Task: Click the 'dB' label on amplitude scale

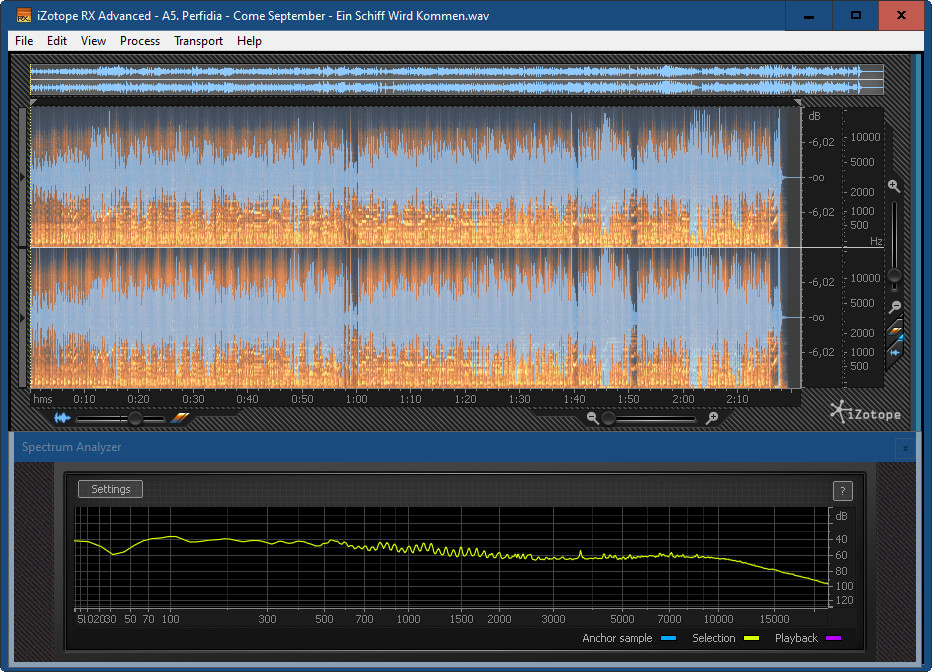Action: 814,116
